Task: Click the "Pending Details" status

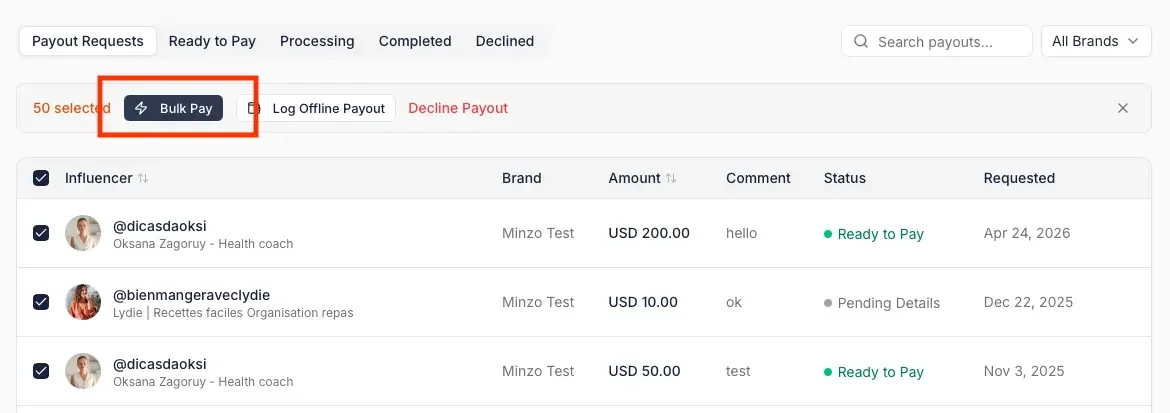Action: (882, 303)
